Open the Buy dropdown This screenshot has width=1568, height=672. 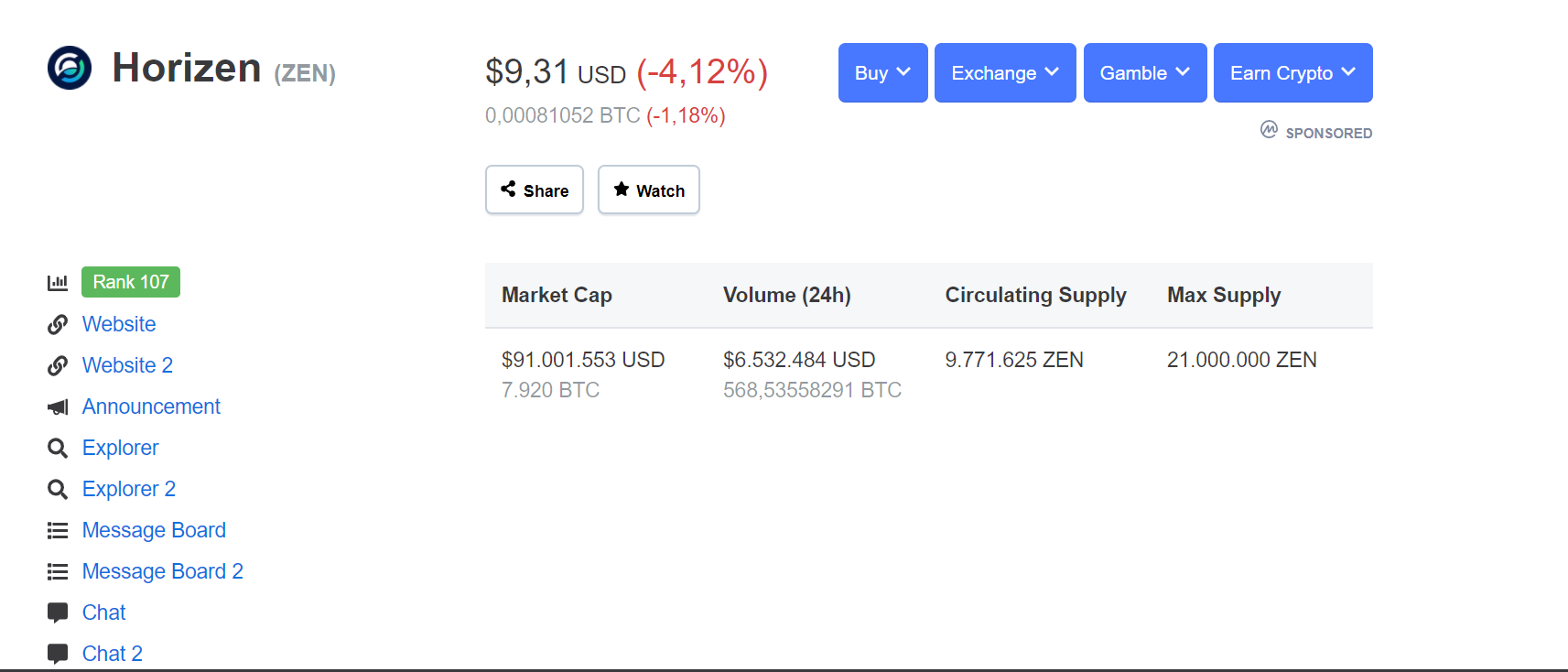[x=882, y=73]
